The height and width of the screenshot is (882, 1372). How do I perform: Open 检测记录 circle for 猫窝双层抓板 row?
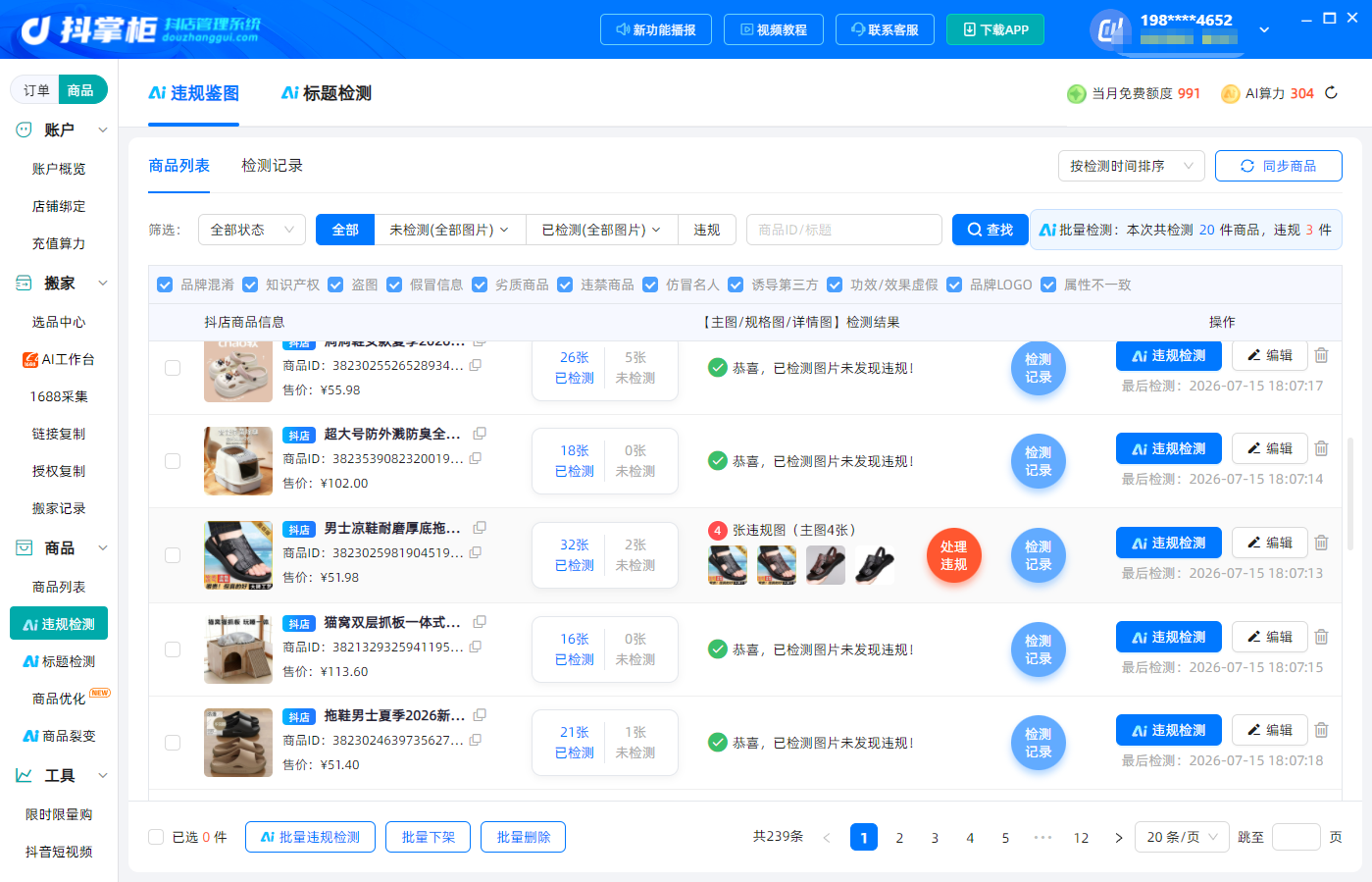(1038, 649)
